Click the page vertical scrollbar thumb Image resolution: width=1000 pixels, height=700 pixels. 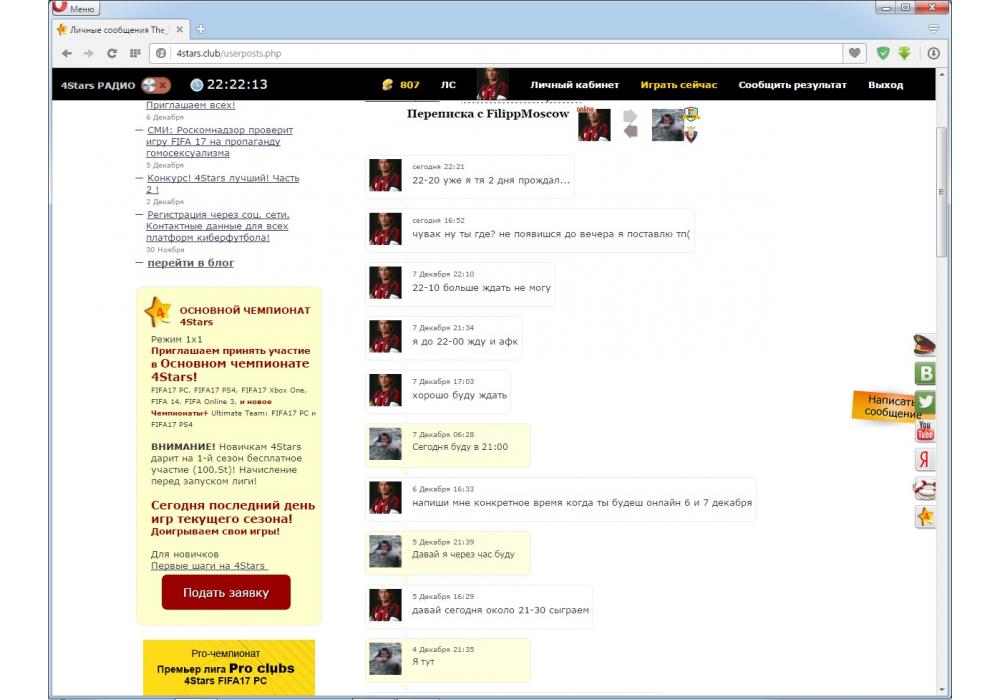pos(941,191)
